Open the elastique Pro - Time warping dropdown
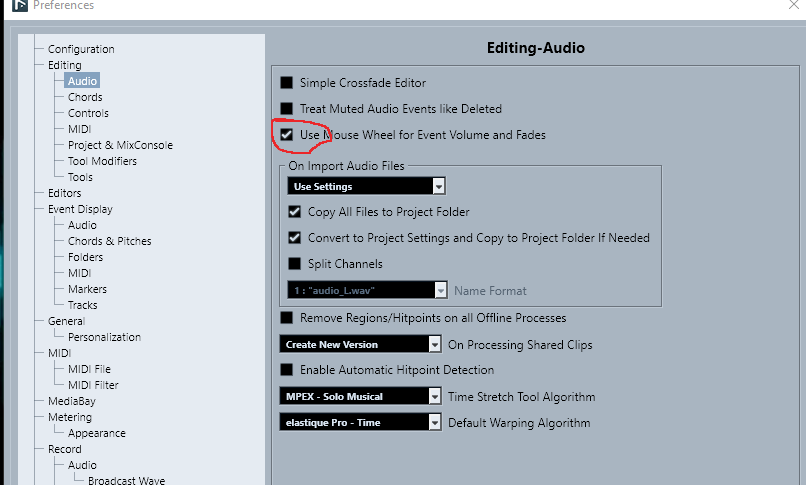This screenshot has height=485, width=806. 434,422
